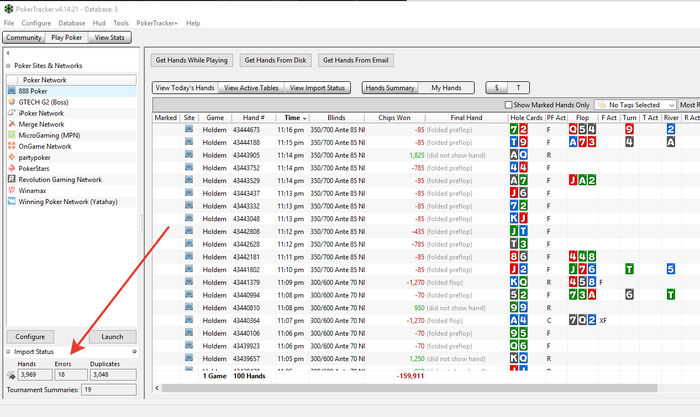Click the partypoker logo icon
Screen dimensions: 700x417
click(x=12, y=157)
